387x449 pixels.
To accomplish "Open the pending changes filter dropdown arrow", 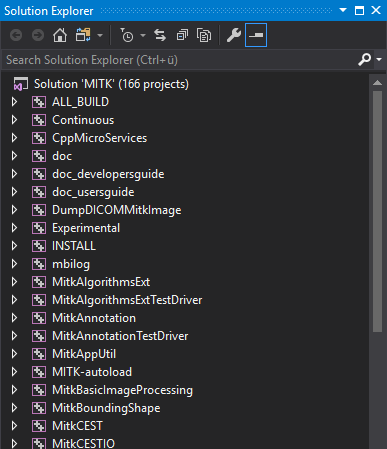I will (143, 35).
